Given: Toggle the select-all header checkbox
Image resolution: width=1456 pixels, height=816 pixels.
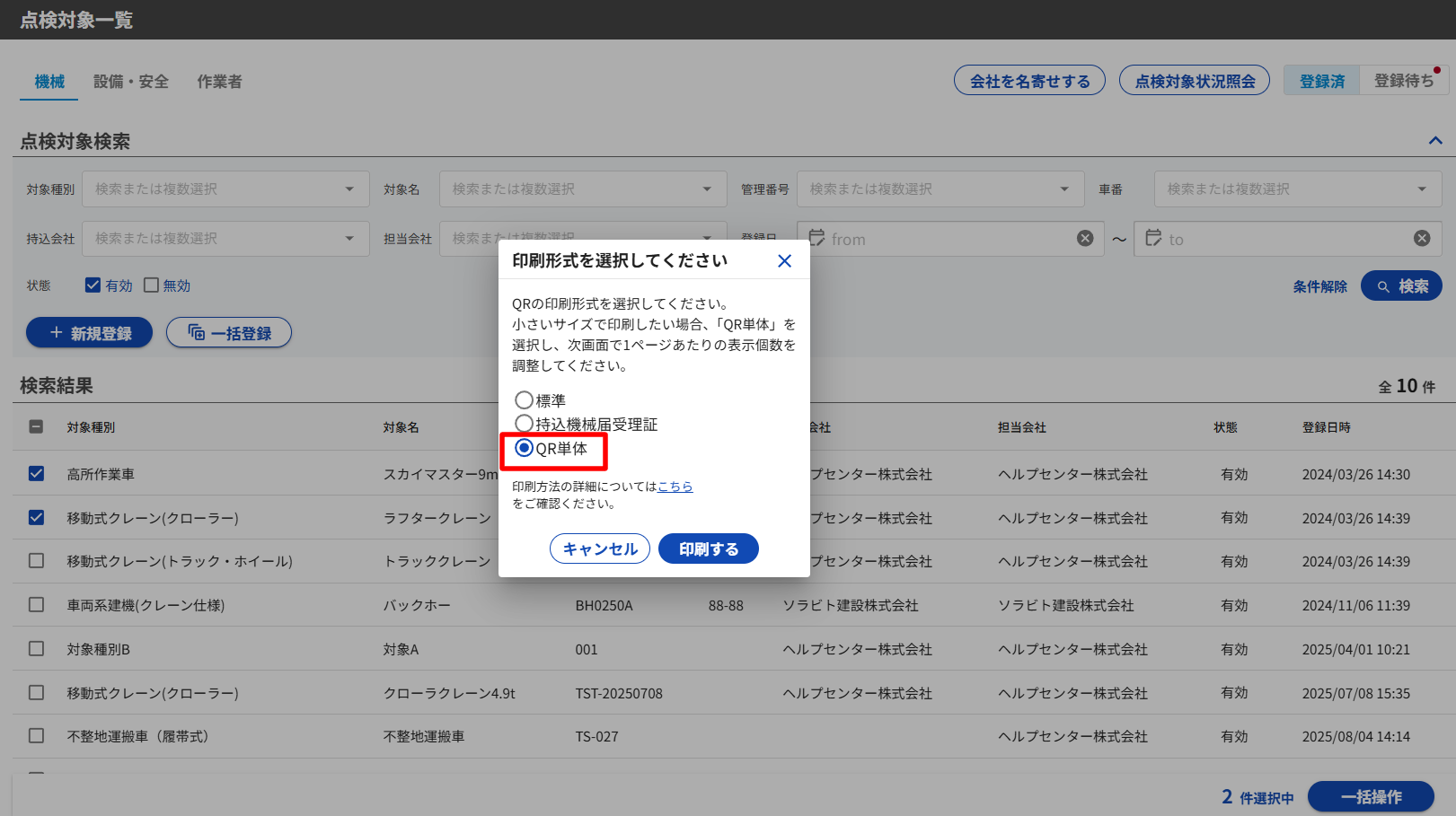Looking at the screenshot, I should pyautogui.click(x=36, y=427).
